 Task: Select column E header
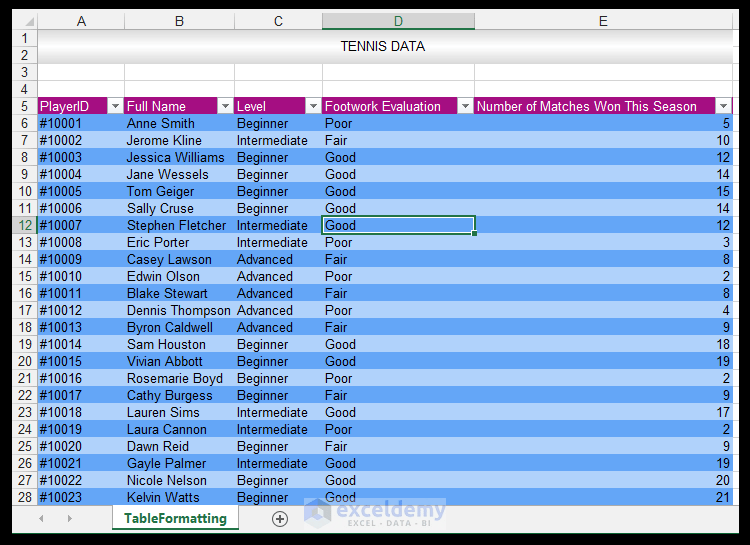tap(604, 21)
